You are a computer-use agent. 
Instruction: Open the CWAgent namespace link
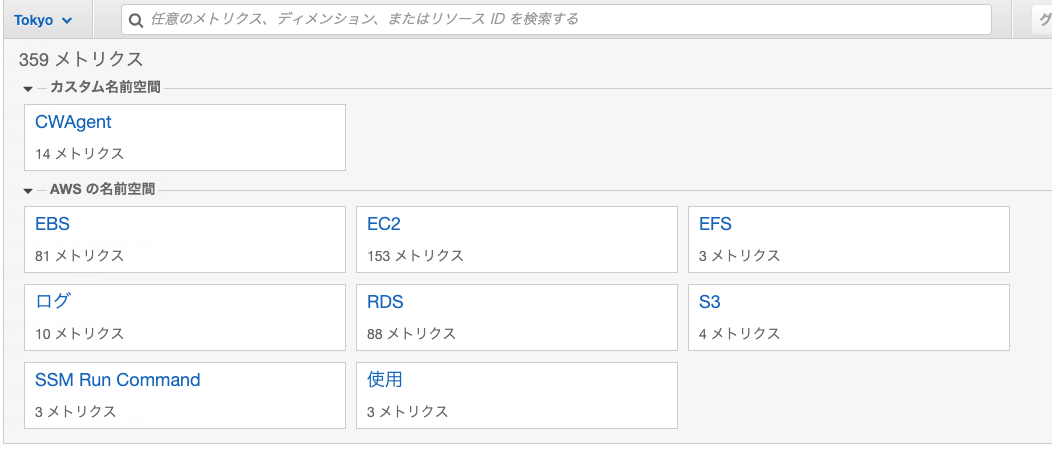pyautogui.click(x=73, y=122)
